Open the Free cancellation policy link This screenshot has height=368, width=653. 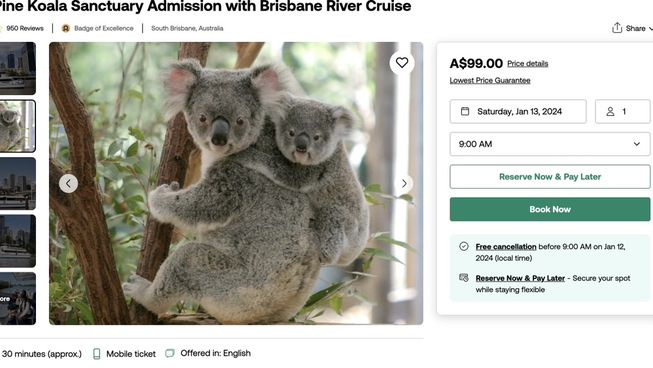(506, 246)
